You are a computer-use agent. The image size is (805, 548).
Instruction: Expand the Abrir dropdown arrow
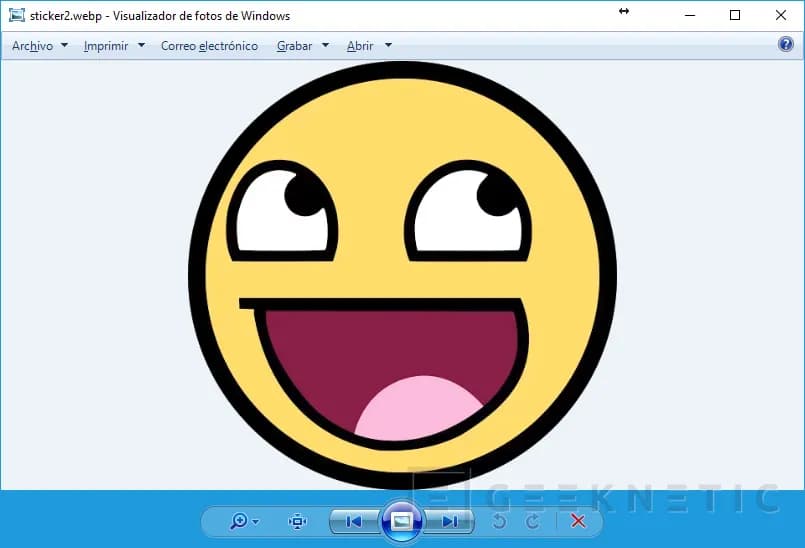389,45
